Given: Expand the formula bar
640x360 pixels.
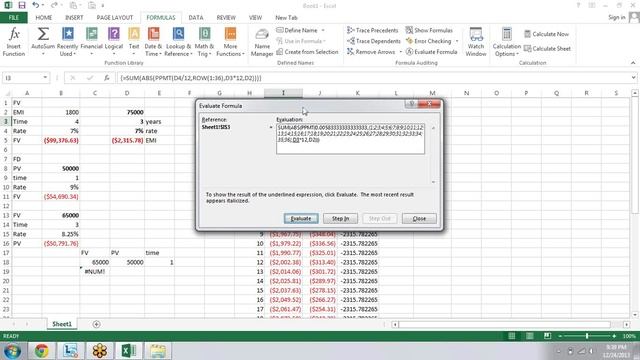Looking at the screenshot, I should [633, 78].
